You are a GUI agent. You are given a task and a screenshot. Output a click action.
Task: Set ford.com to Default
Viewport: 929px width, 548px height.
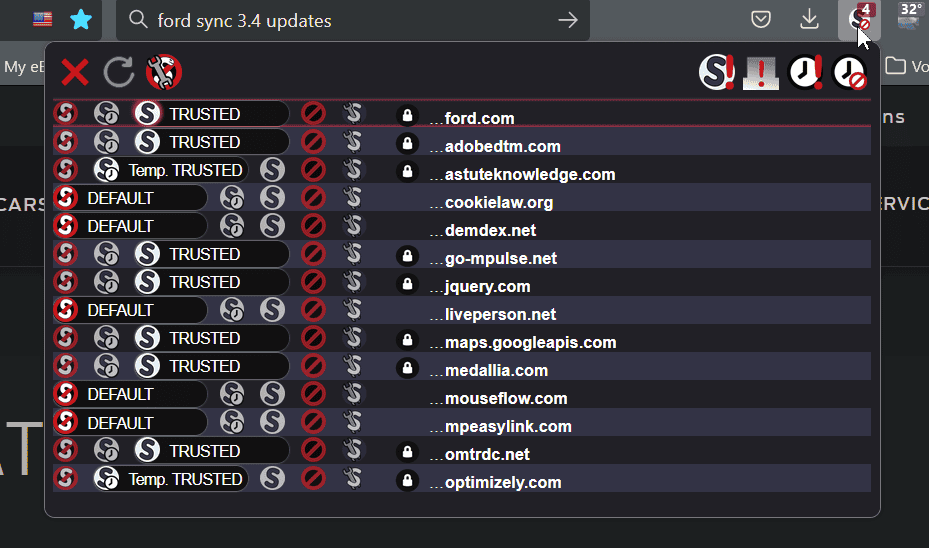click(66, 113)
